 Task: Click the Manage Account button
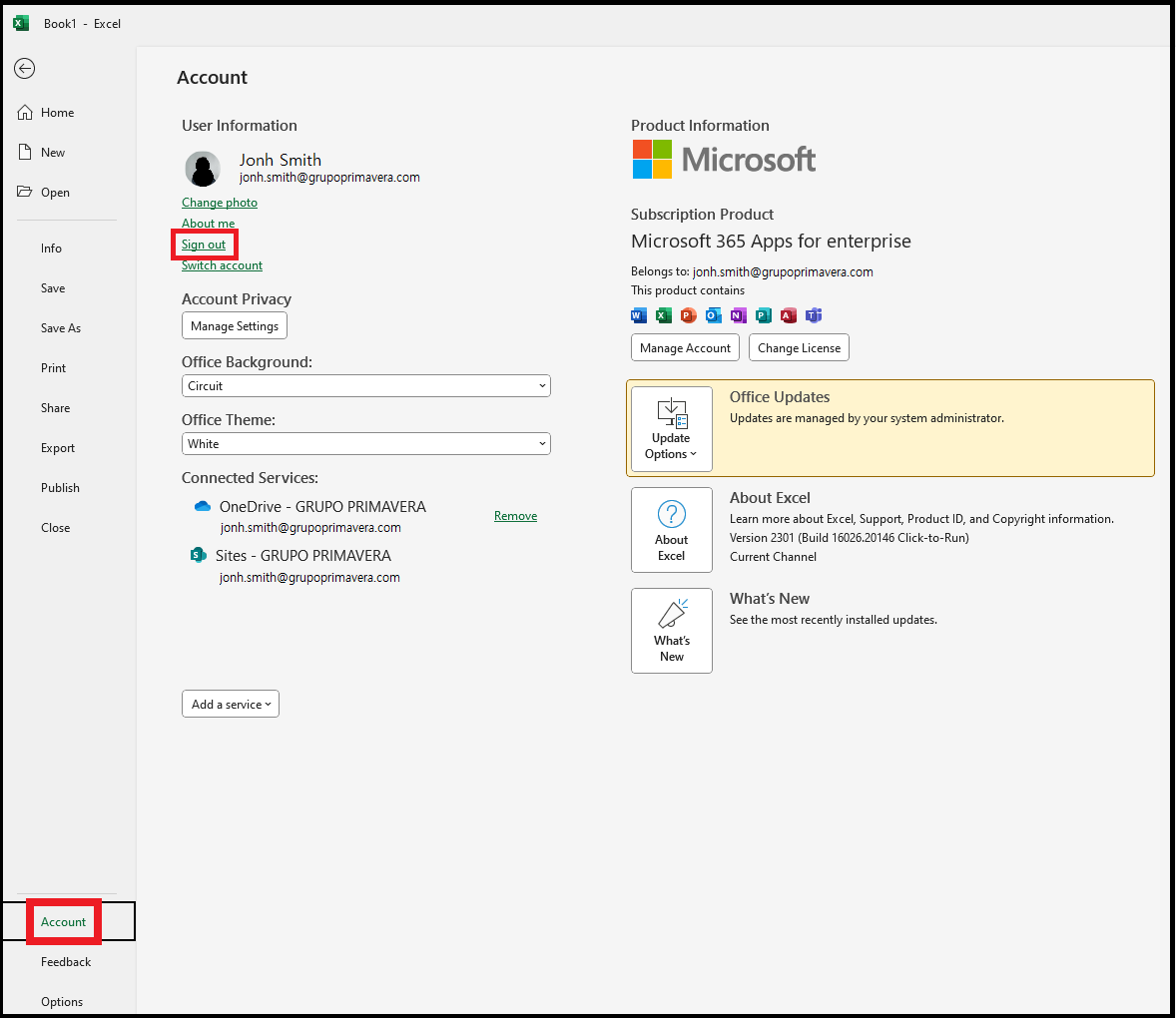(685, 348)
